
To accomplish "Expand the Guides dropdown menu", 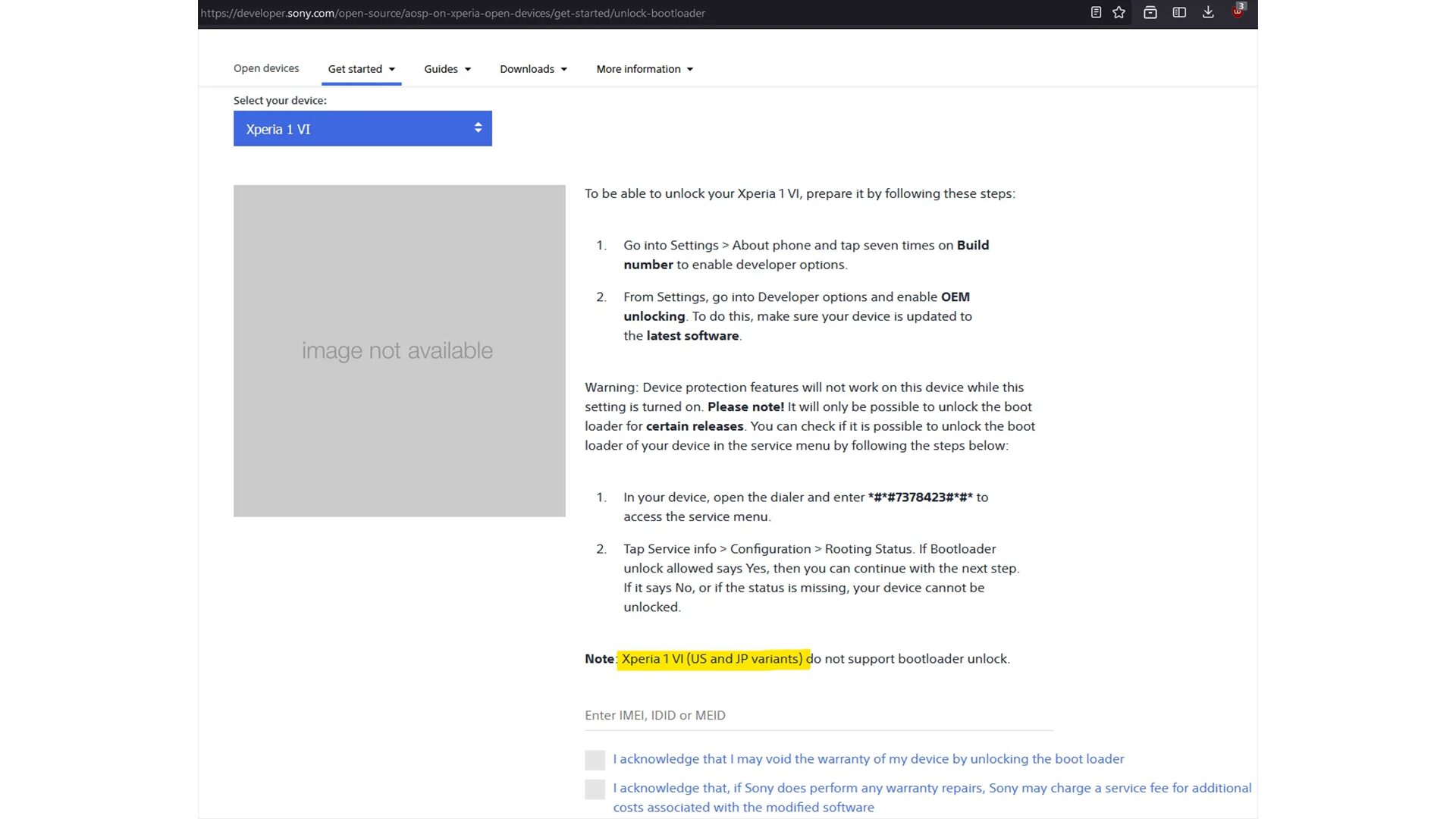I will coord(447,69).
